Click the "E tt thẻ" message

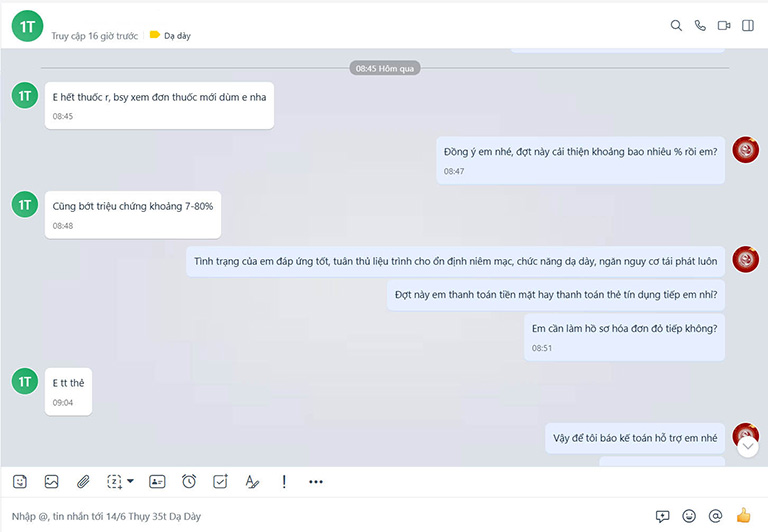pos(68,391)
